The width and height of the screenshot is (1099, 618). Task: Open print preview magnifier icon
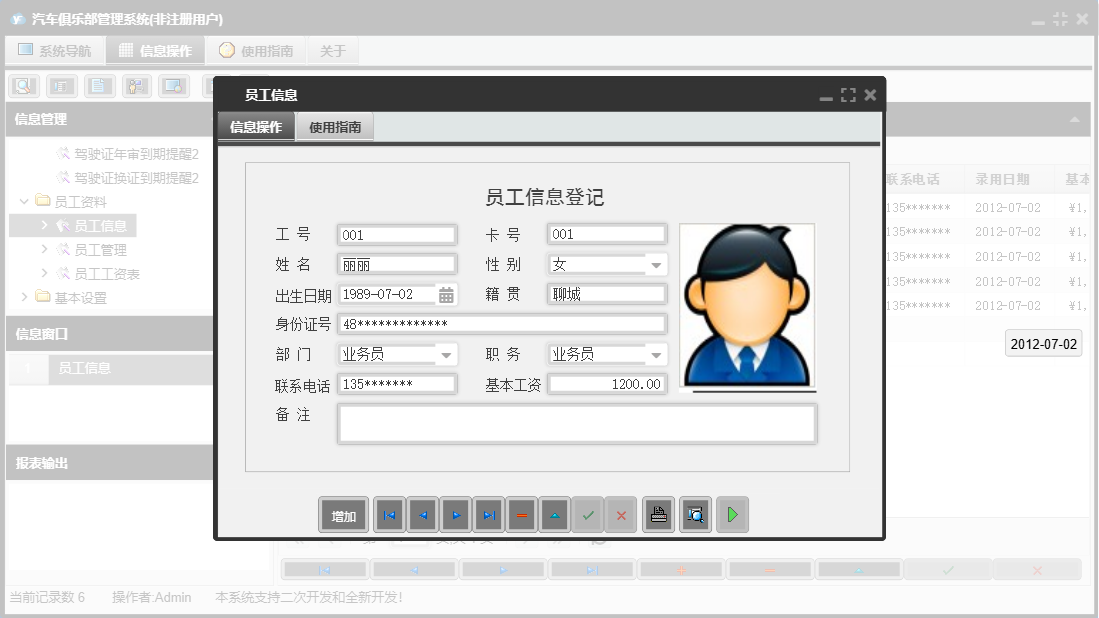[x=696, y=515]
